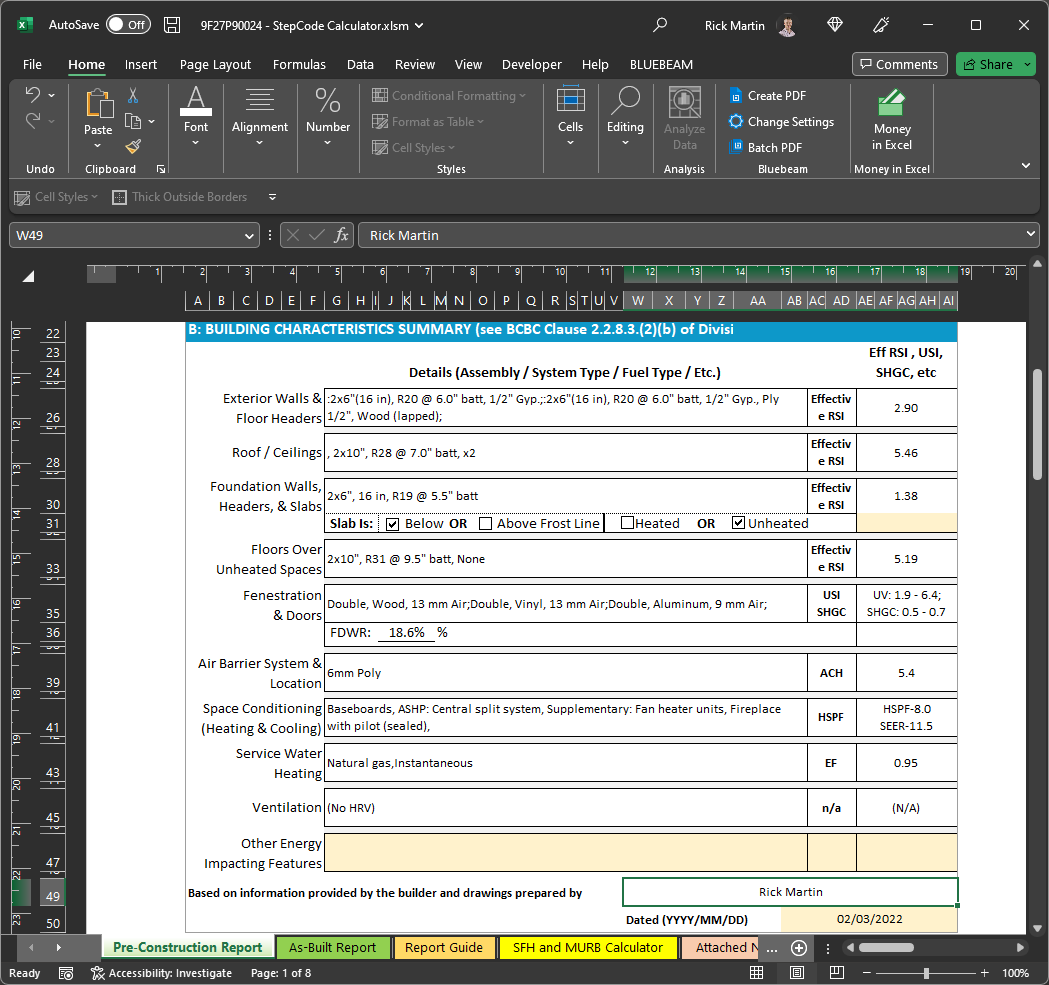Click the zoom slider handle
This screenshot has height=985, width=1049.
926,973
